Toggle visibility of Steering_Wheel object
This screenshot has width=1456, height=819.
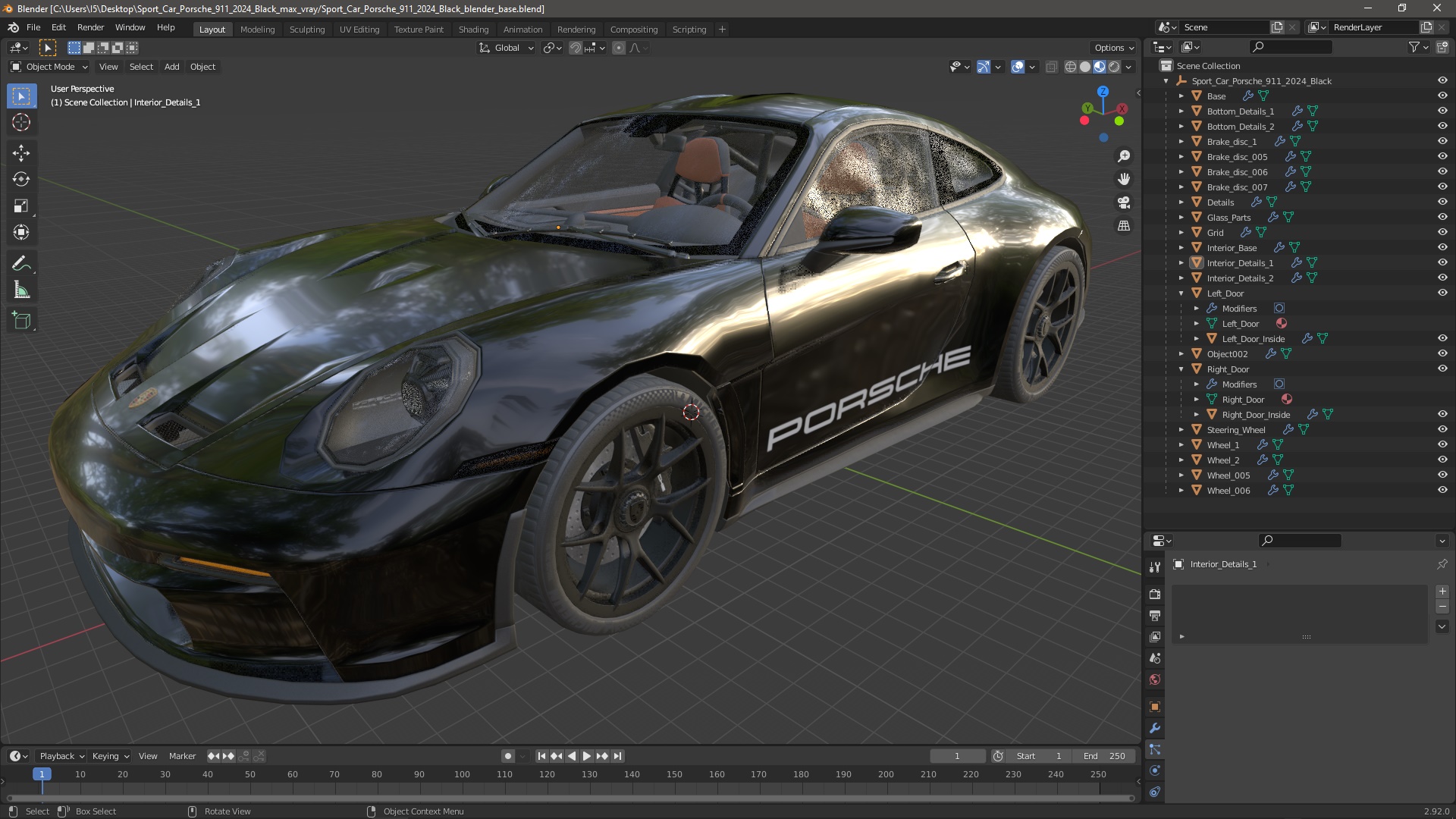[x=1442, y=429]
